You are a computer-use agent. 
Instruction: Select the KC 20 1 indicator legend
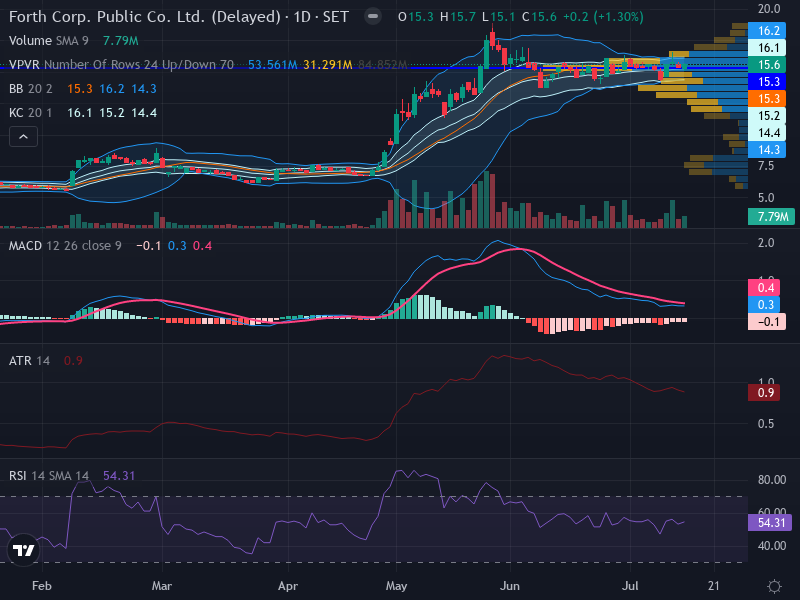click(x=31, y=113)
